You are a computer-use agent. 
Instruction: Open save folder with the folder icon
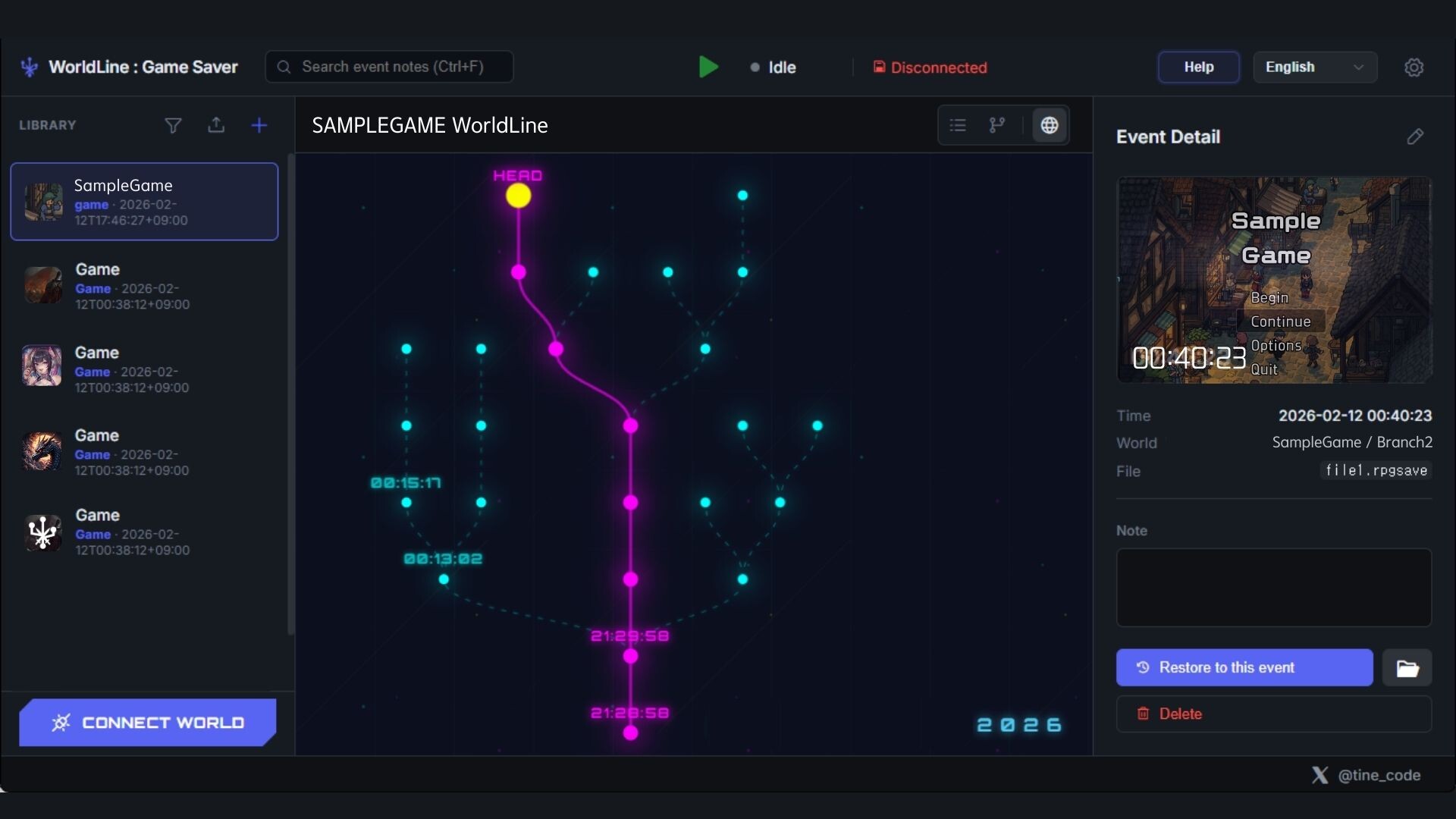click(1407, 668)
